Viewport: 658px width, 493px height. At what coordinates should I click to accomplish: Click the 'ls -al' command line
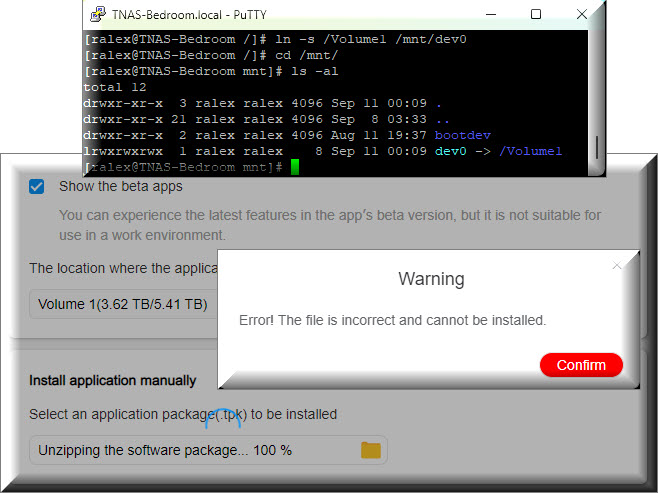click(211, 71)
